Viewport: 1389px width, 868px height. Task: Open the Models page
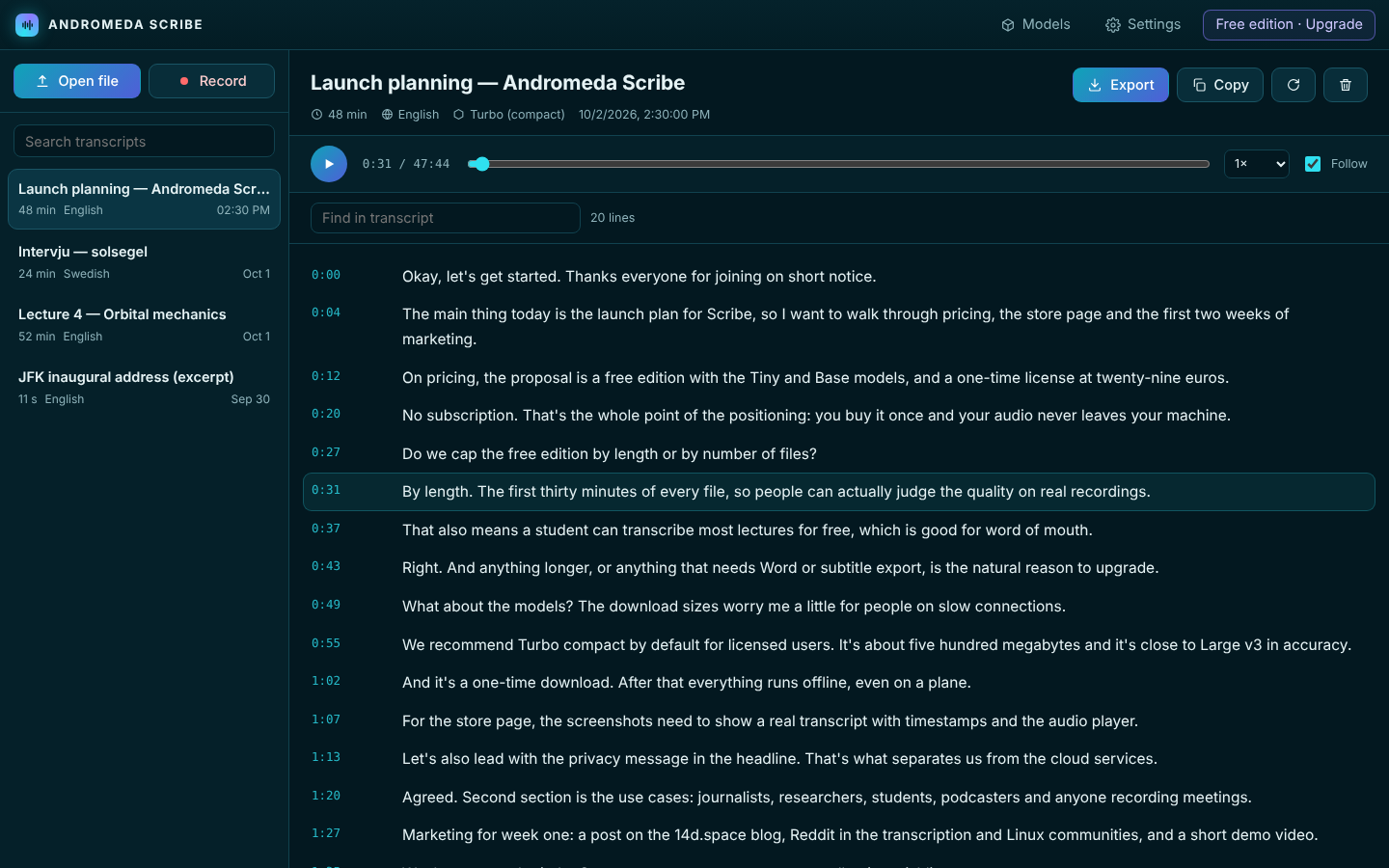click(1036, 25)
